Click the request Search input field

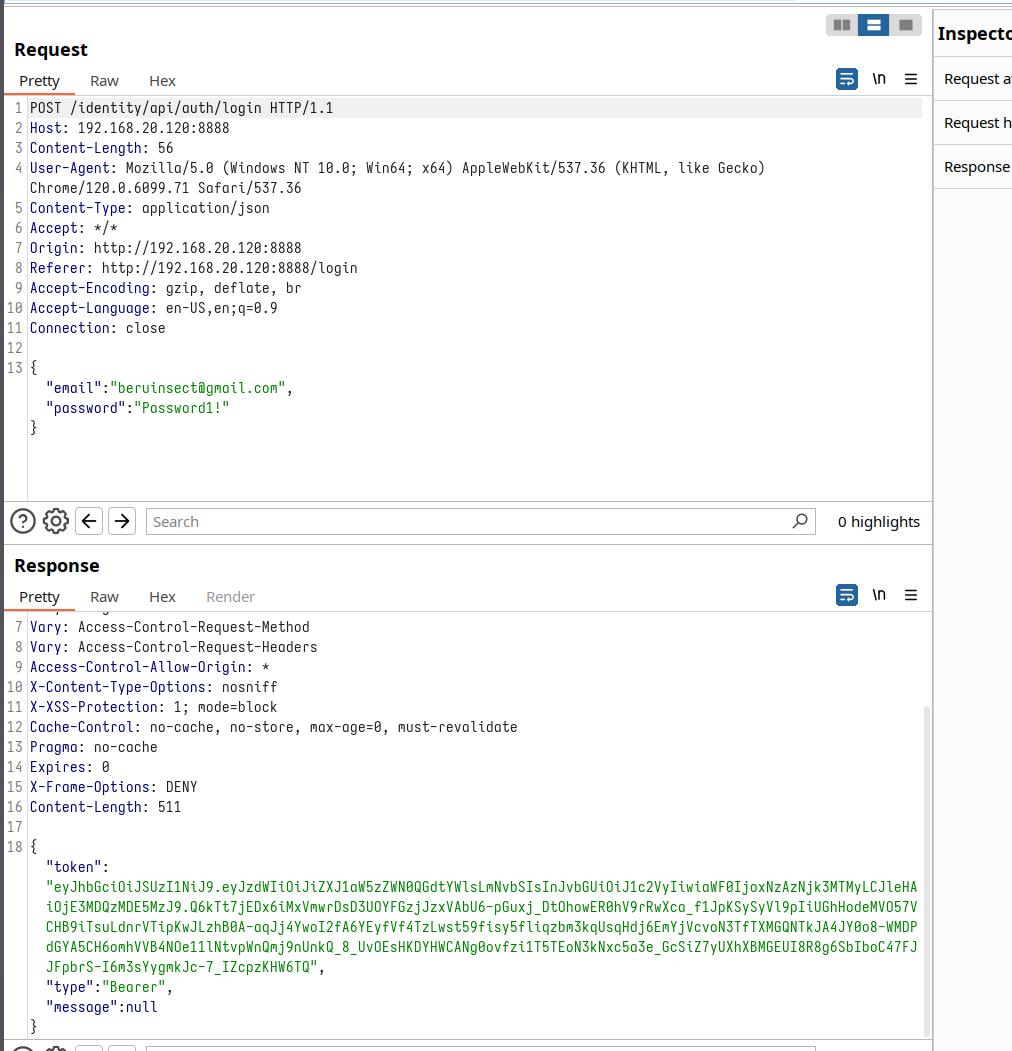pos(470,521)
